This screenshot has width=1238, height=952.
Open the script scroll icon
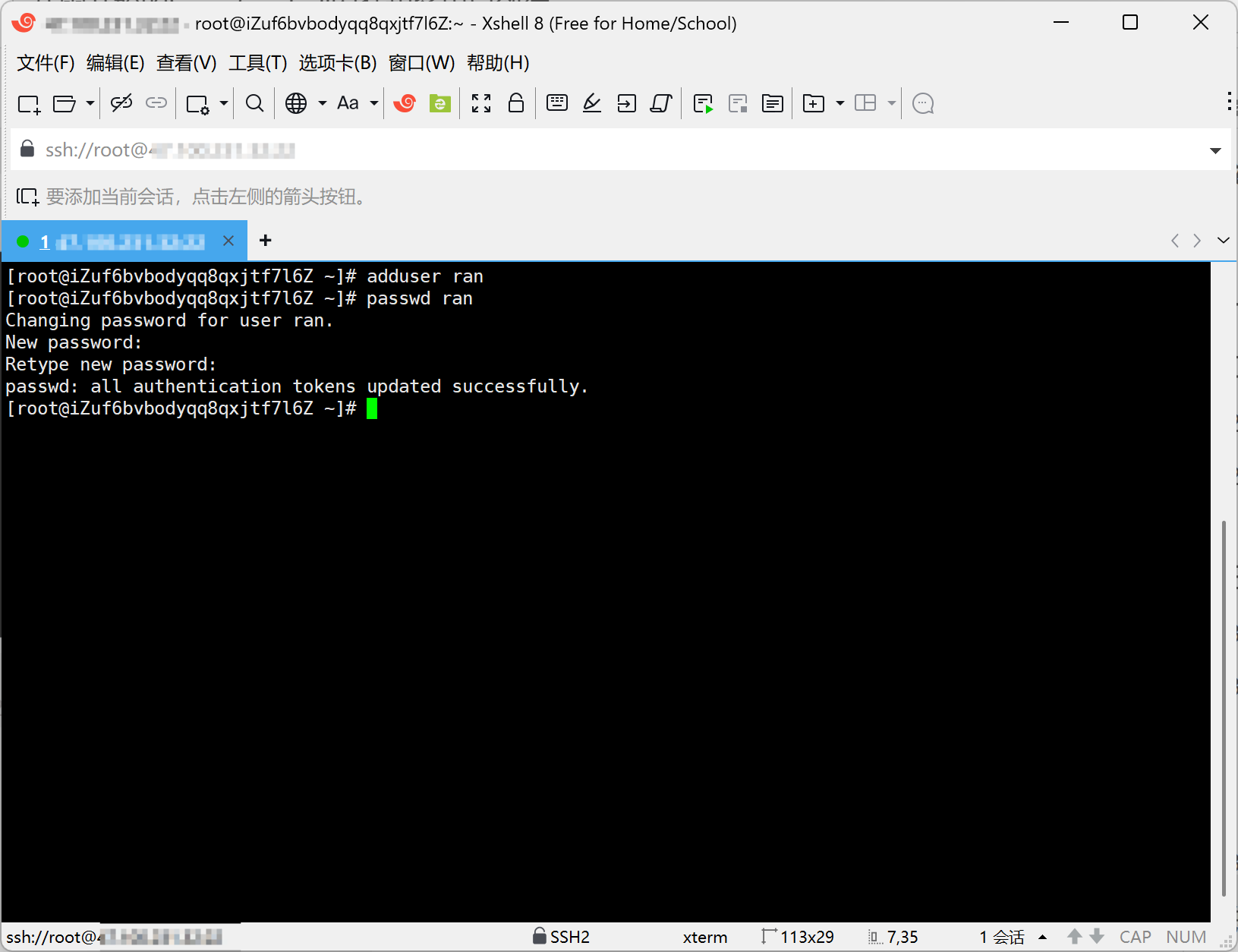[662, 103]
